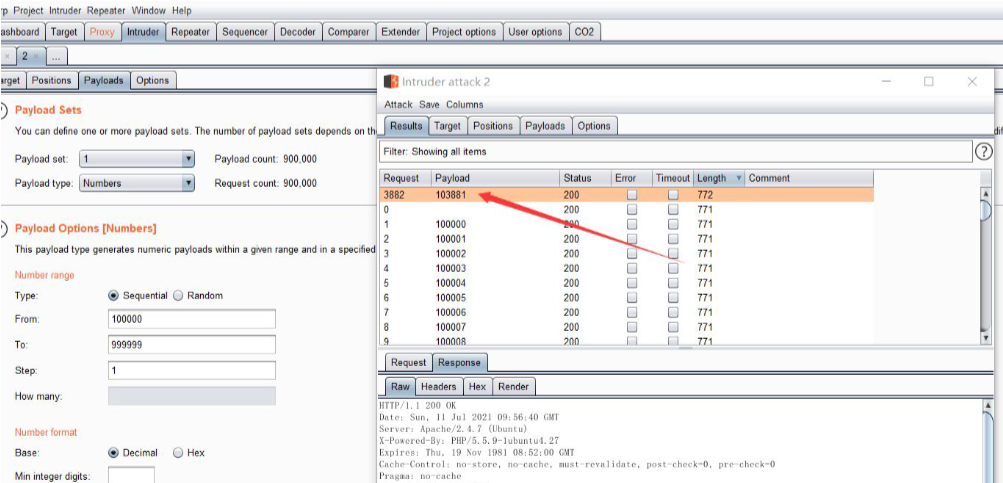This screenshot has width=1003, height=483.
Task: Open the Repeater main tab
Action: pyautogui.click(x=190, y=32)
